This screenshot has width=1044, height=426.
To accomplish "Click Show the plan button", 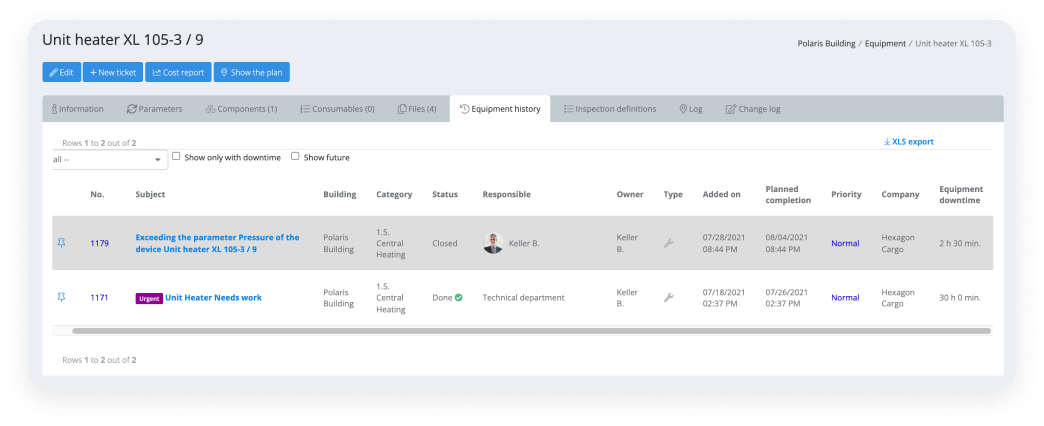I will (252, 72).
